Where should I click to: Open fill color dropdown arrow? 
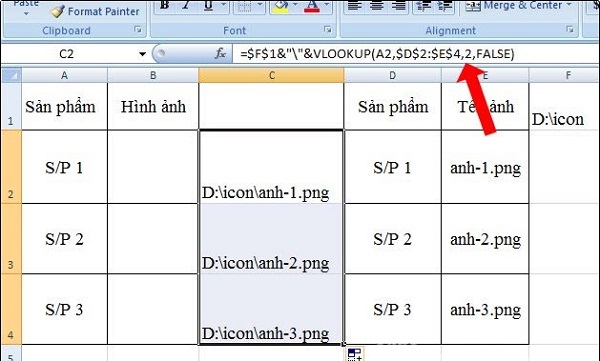(x=295, y=5)
